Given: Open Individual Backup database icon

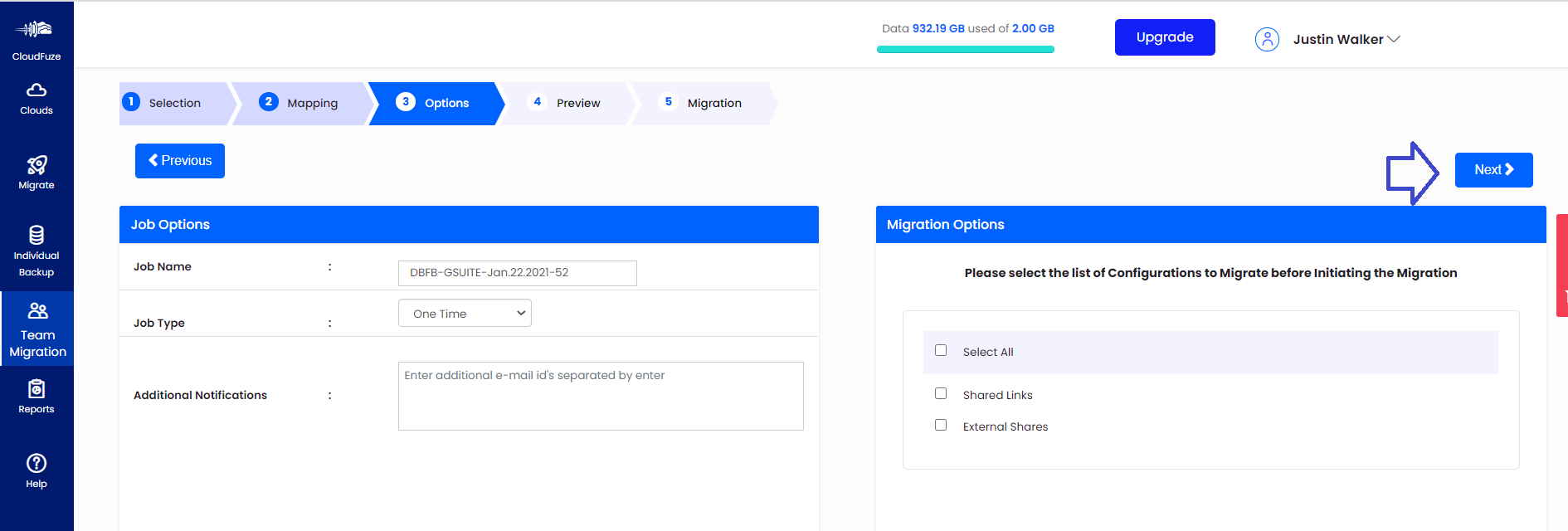Looking at the screenshot, I should tap(37, 235).
